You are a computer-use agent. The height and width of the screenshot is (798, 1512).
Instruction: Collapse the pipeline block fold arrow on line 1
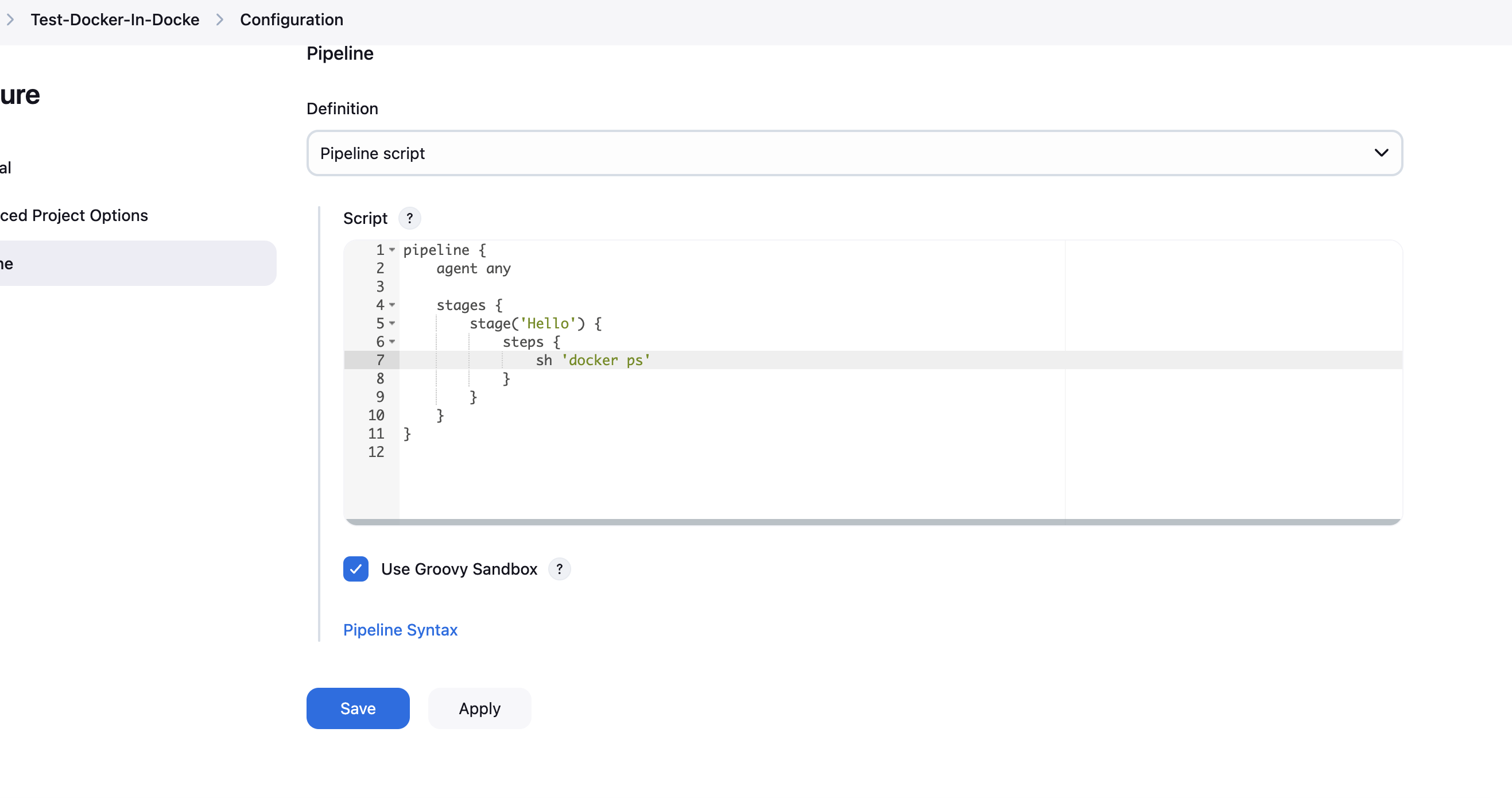(x=392, y=250)
